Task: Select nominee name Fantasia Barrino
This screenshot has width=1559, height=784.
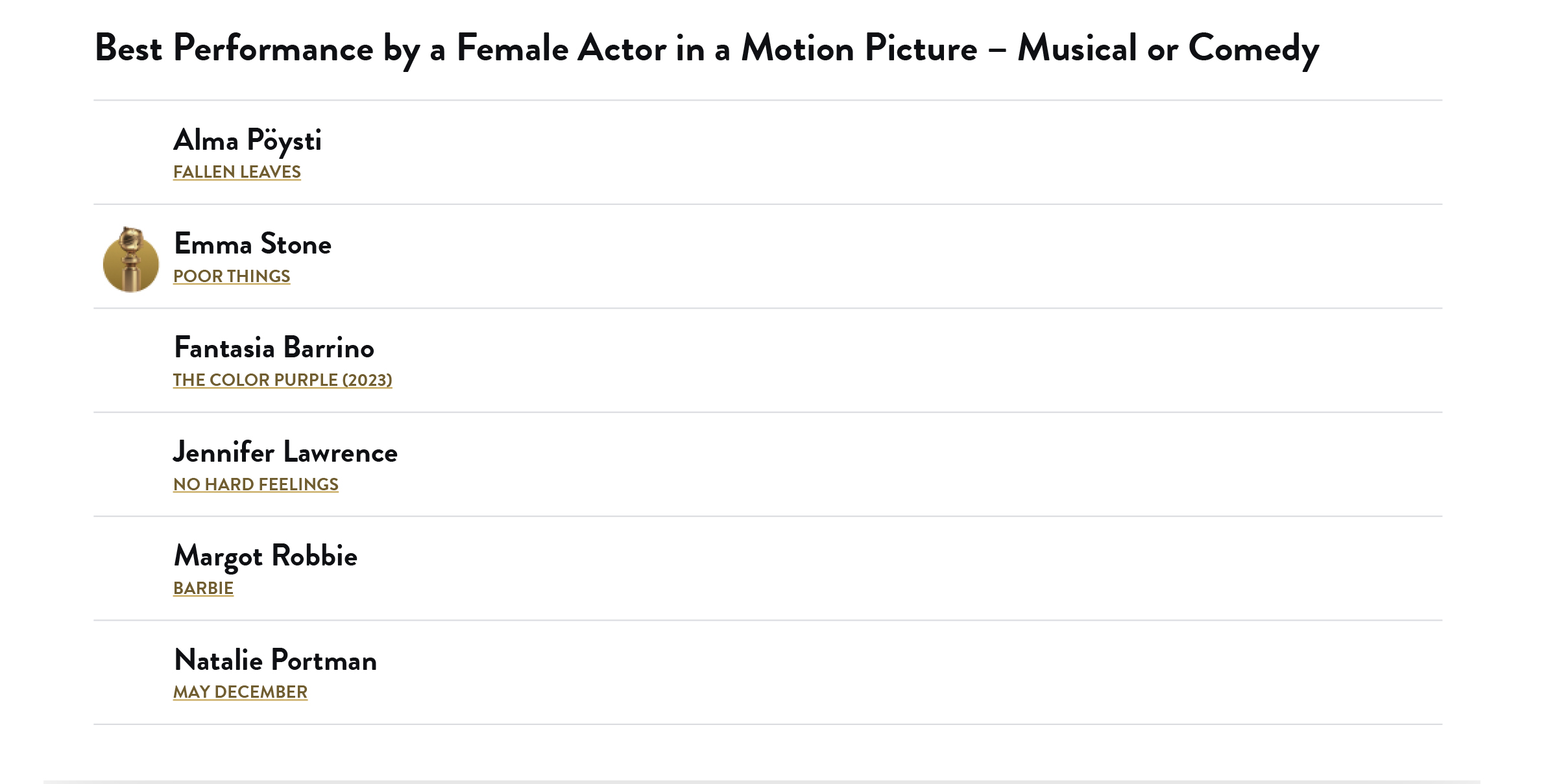Action: (x=274, y=348)
